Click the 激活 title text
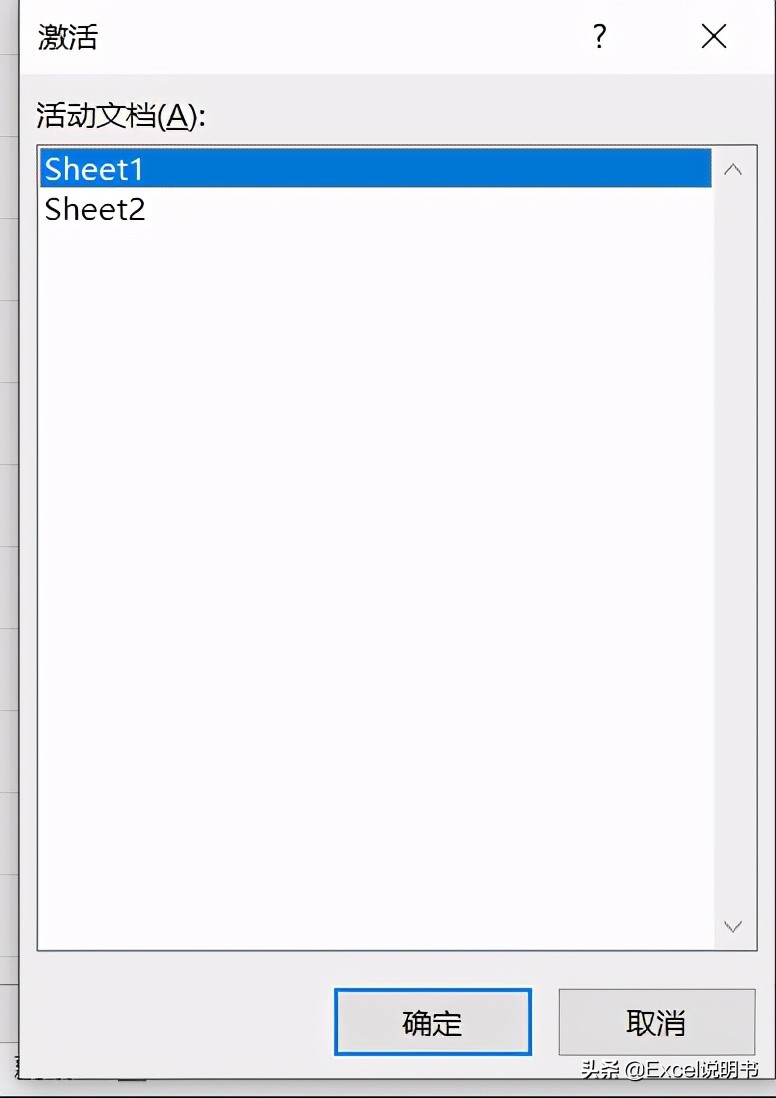 pos(68,38)
